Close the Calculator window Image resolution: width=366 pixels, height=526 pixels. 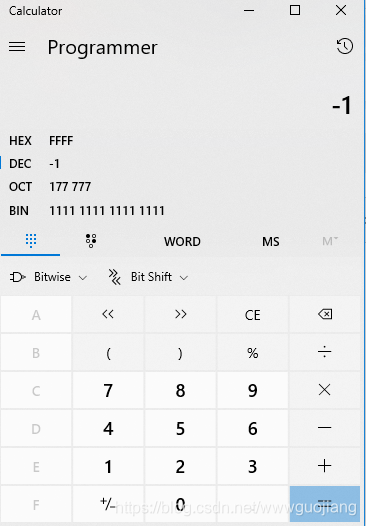tap(341, 11)
